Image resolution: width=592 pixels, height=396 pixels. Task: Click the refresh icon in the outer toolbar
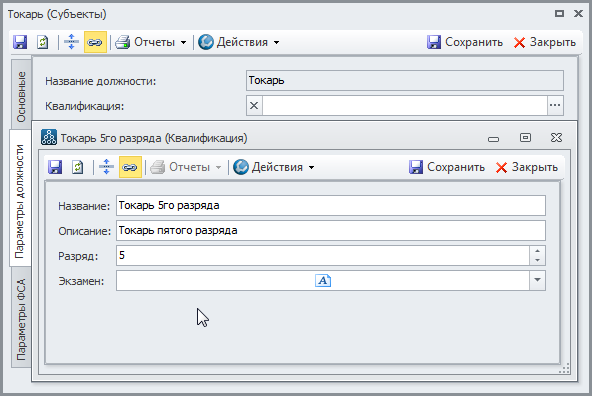(43, 42)
